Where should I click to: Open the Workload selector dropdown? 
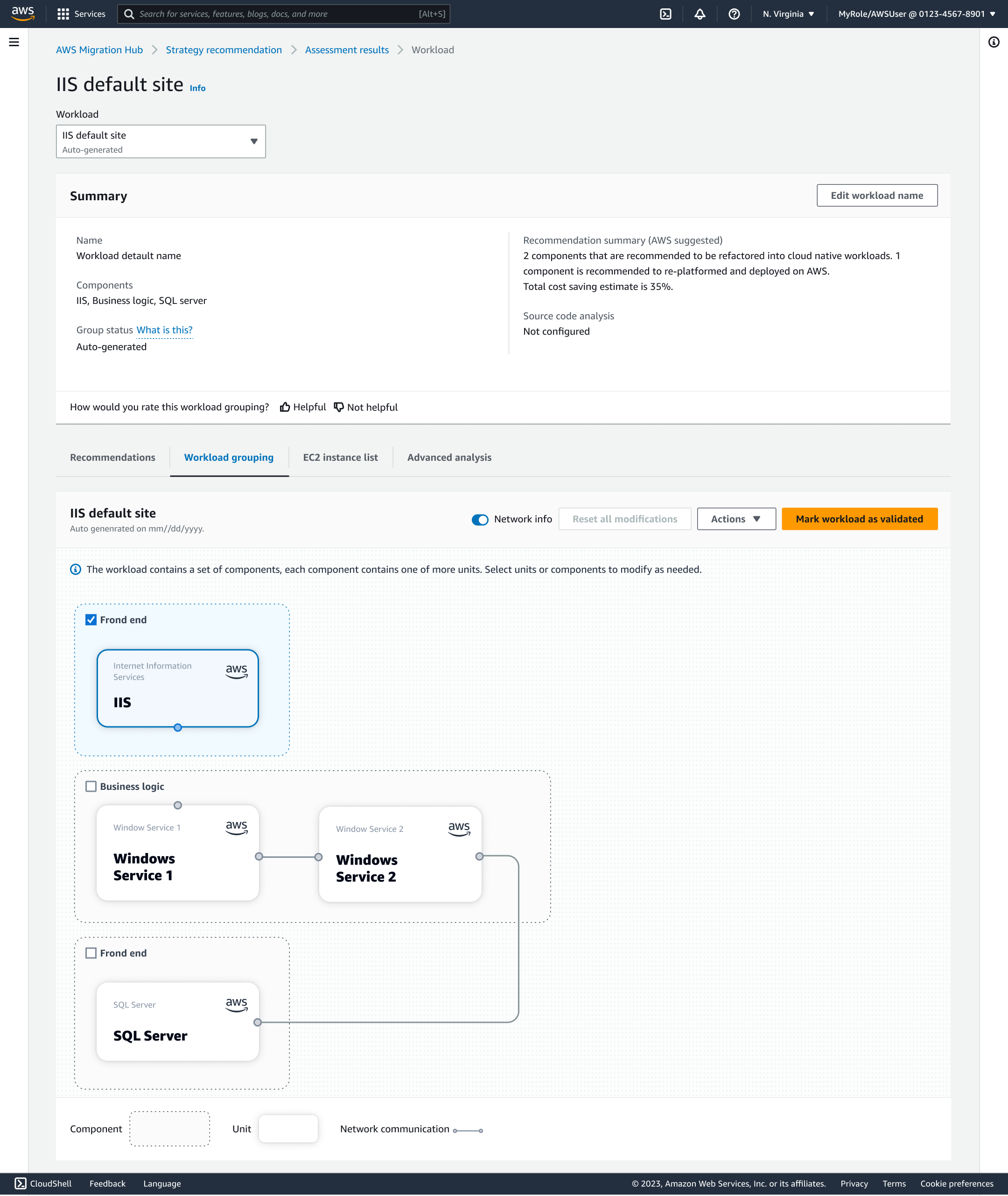point(161,141)
